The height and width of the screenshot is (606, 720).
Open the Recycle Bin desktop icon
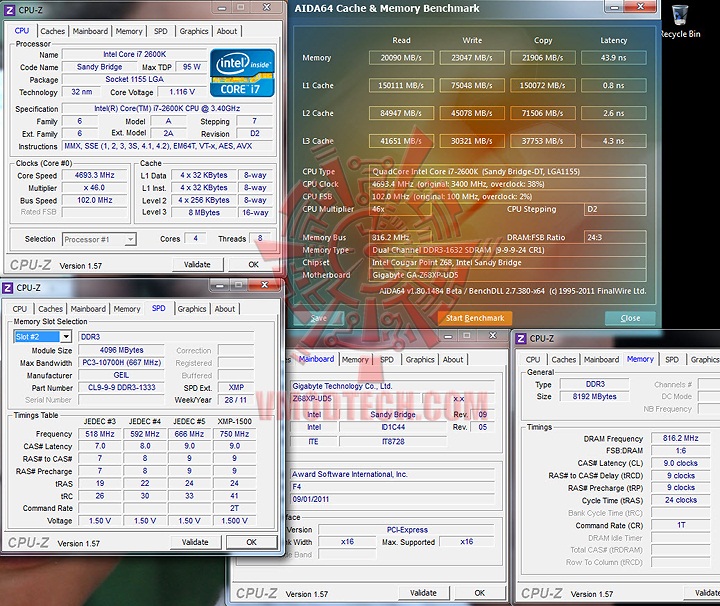(x=680, y=21)
